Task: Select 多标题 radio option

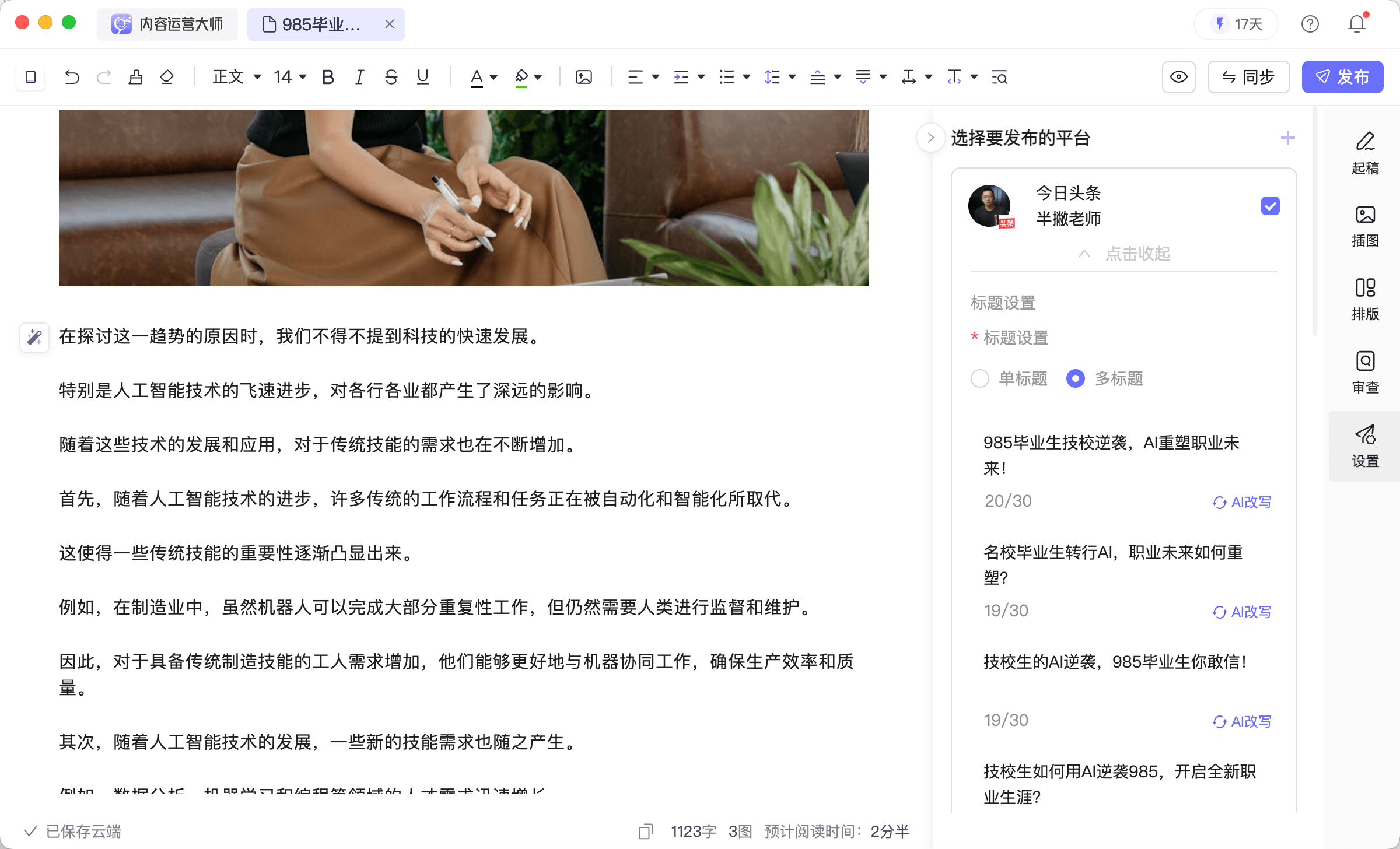Action: pos(1075,378)
